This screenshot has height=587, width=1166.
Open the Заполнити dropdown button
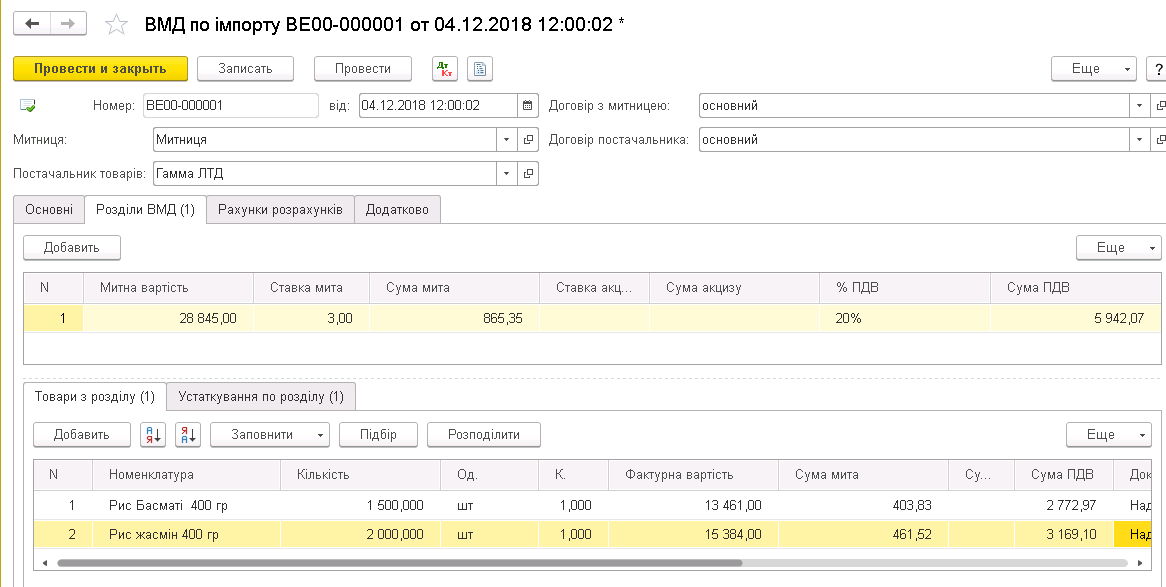pyautogui.click(x=270, y=435)
